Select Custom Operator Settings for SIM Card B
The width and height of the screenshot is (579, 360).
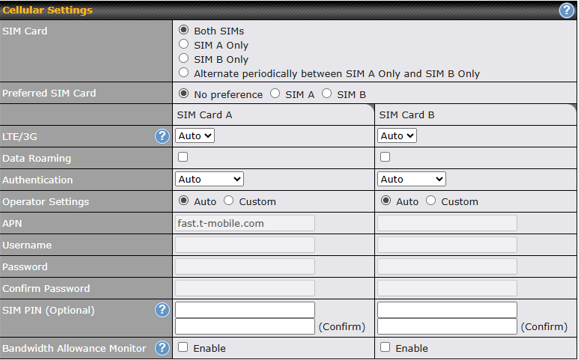pos(431,200)
